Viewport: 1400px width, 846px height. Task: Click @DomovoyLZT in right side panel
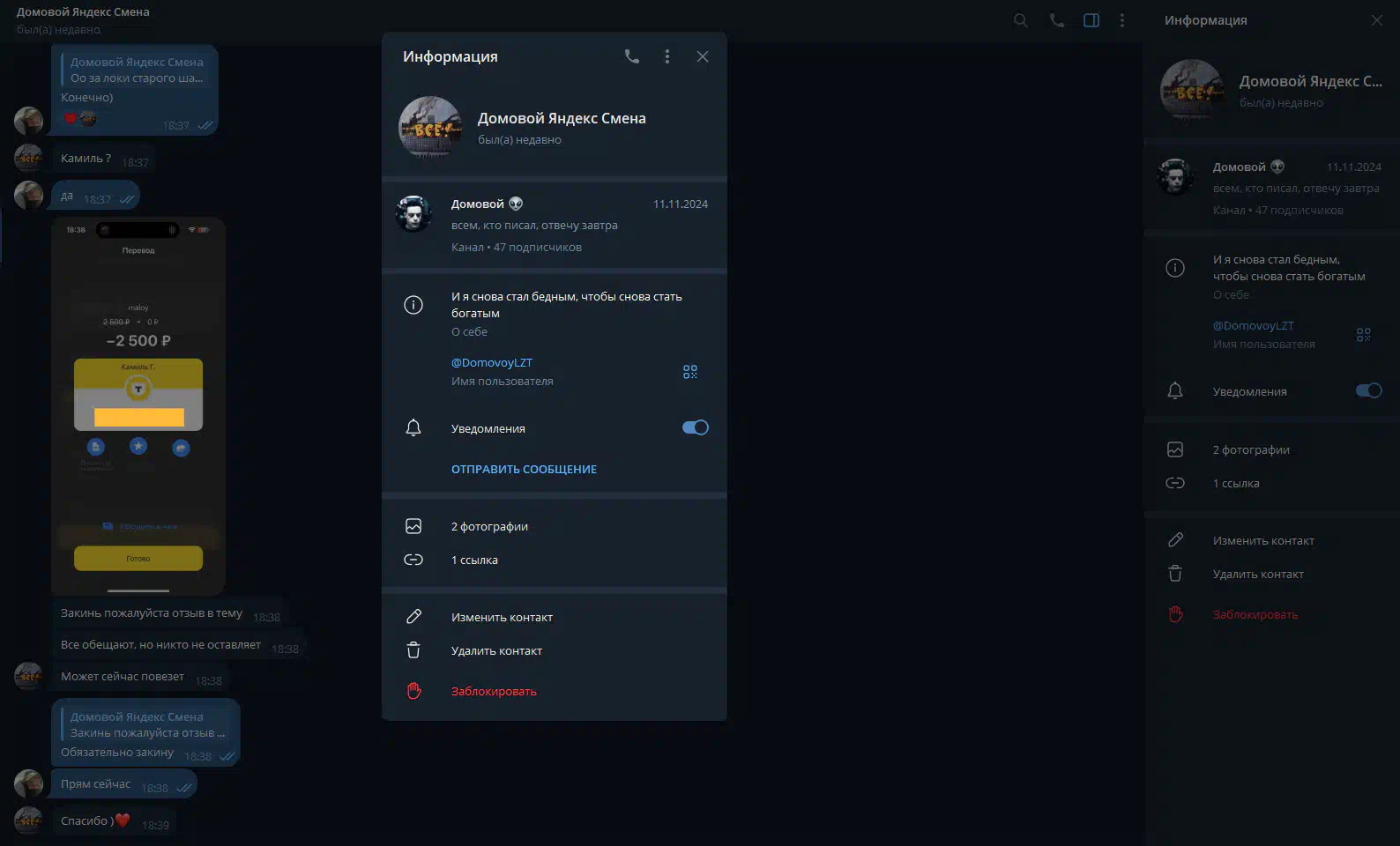tap(1254, 325)
